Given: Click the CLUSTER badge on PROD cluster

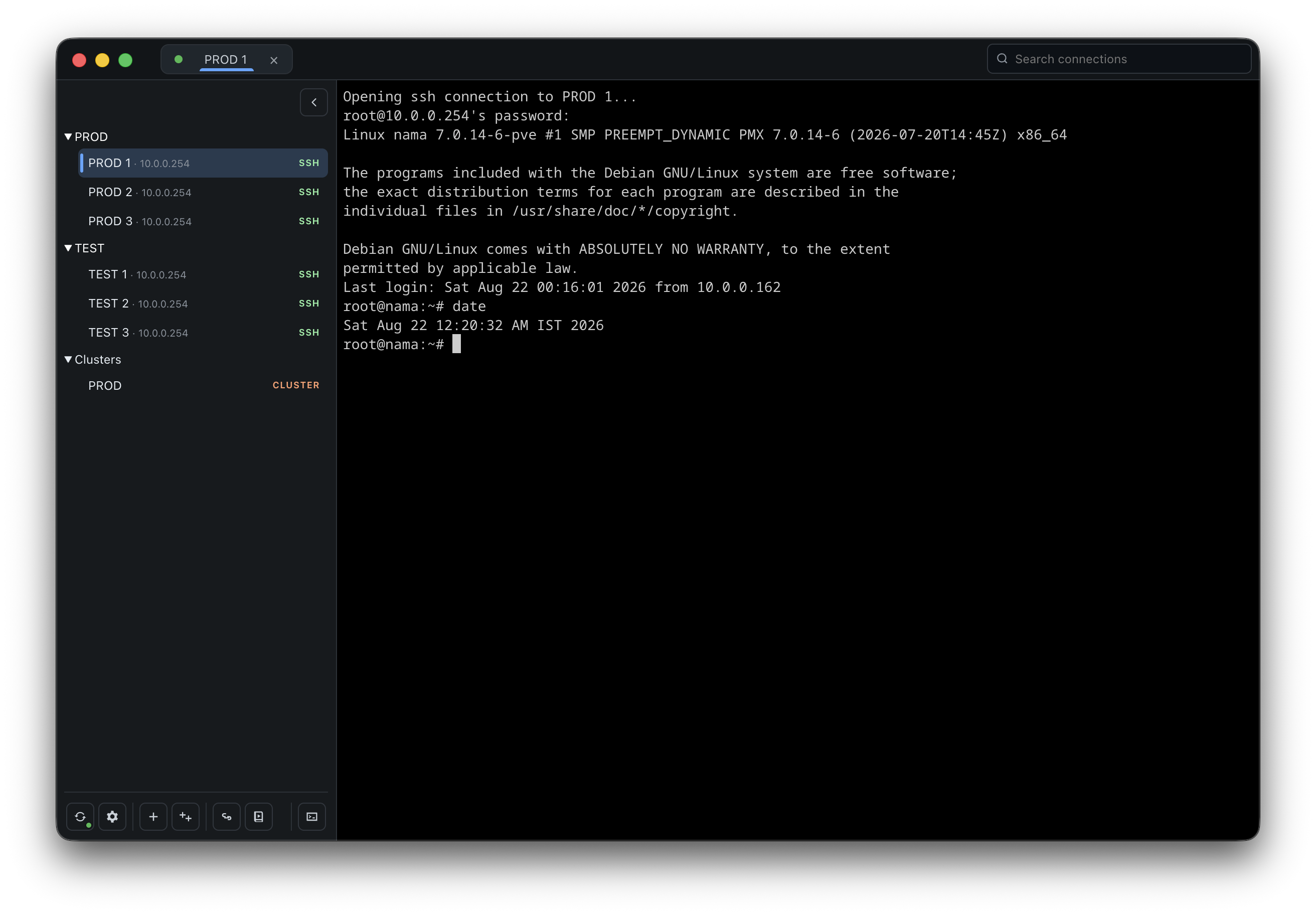Looking at the screenshot, I should point(296,385).
